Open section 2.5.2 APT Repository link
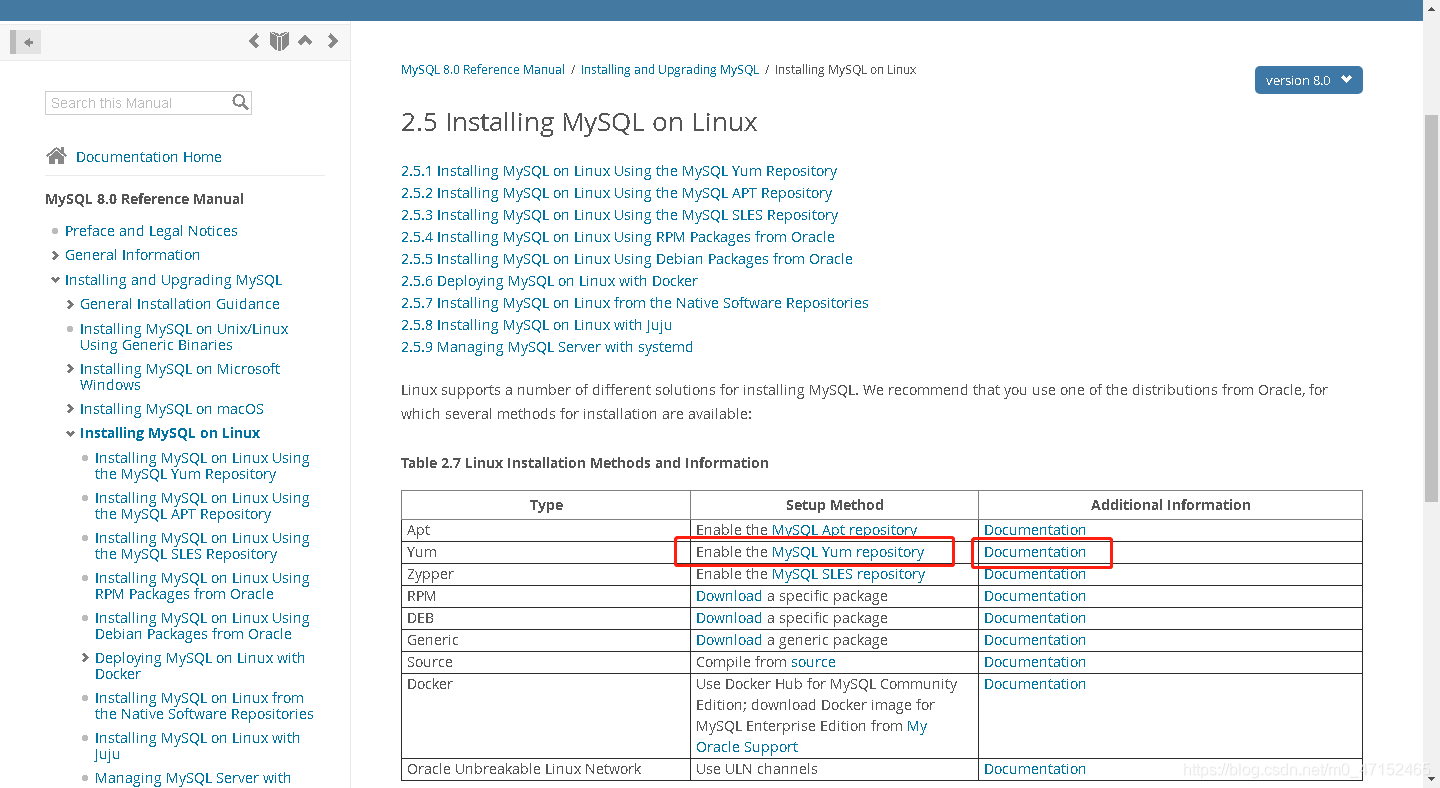This screenshot has height=788, width=1440. point(616,193)
